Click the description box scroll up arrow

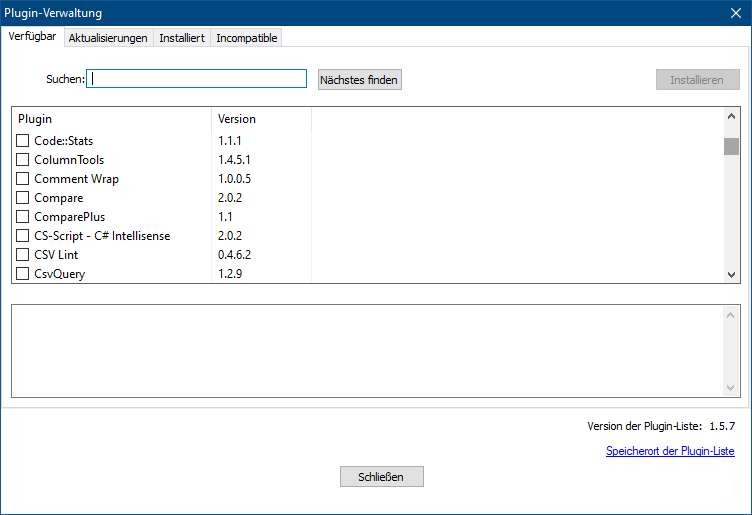pos(730,315)
